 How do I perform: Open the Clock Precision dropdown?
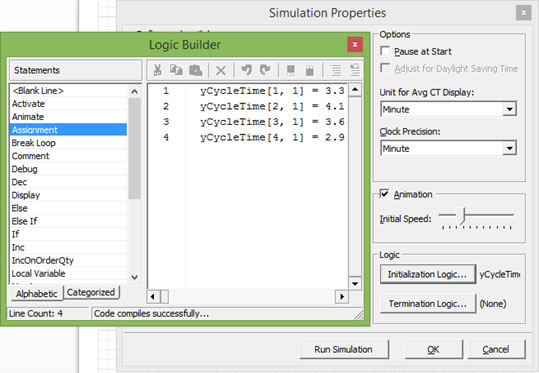509,149
